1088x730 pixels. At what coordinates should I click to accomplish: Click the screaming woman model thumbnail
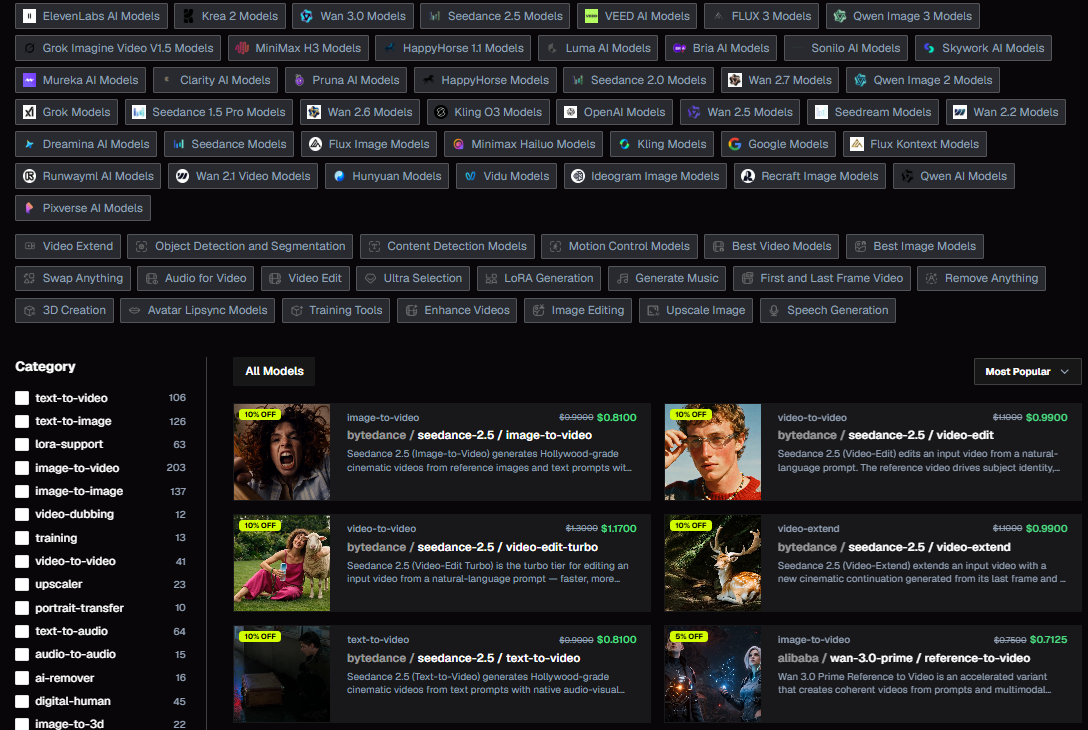[282, 452]
